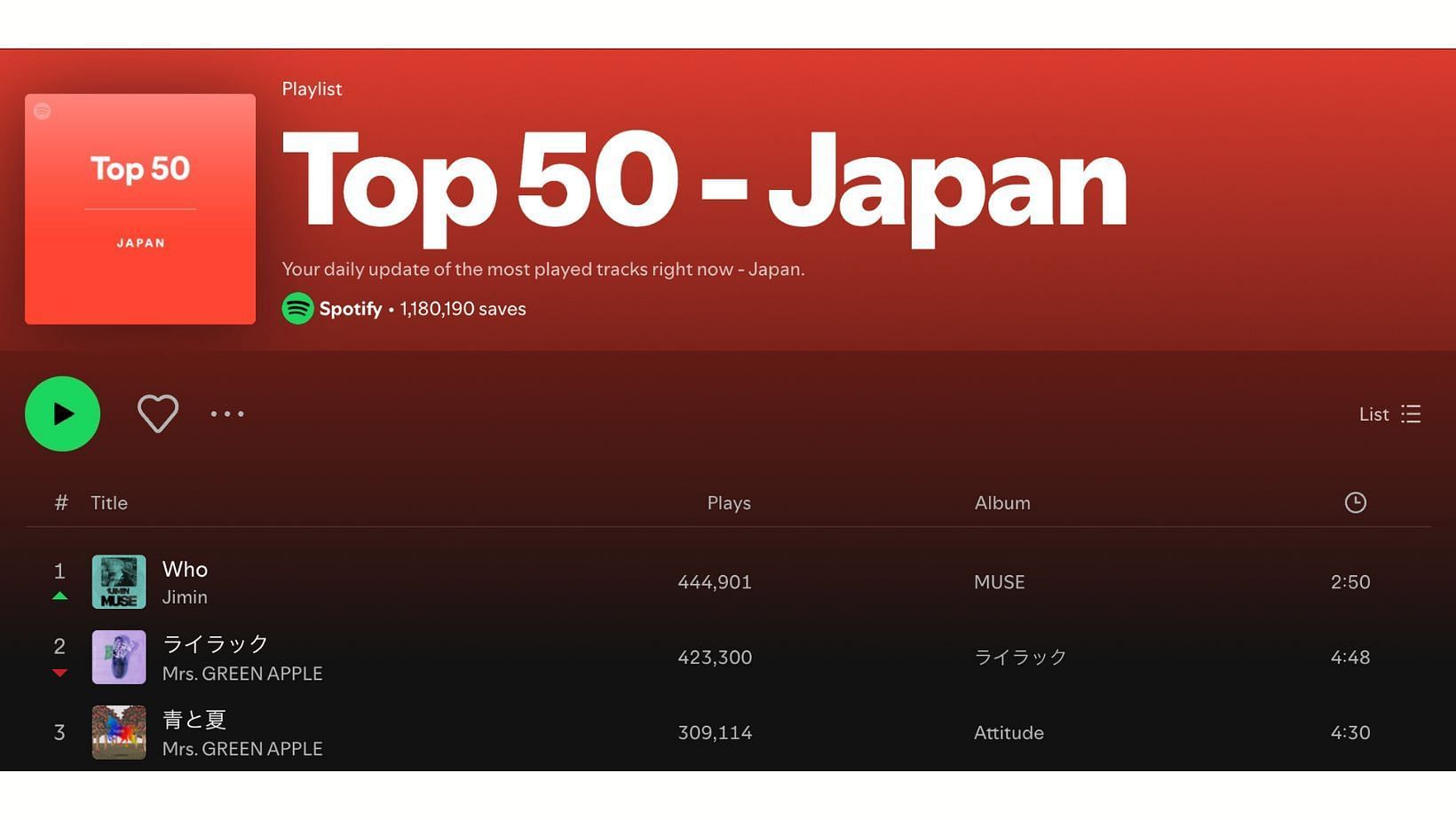Click the playlist description text
1456x820 pixels.
(x=543, y=269)
